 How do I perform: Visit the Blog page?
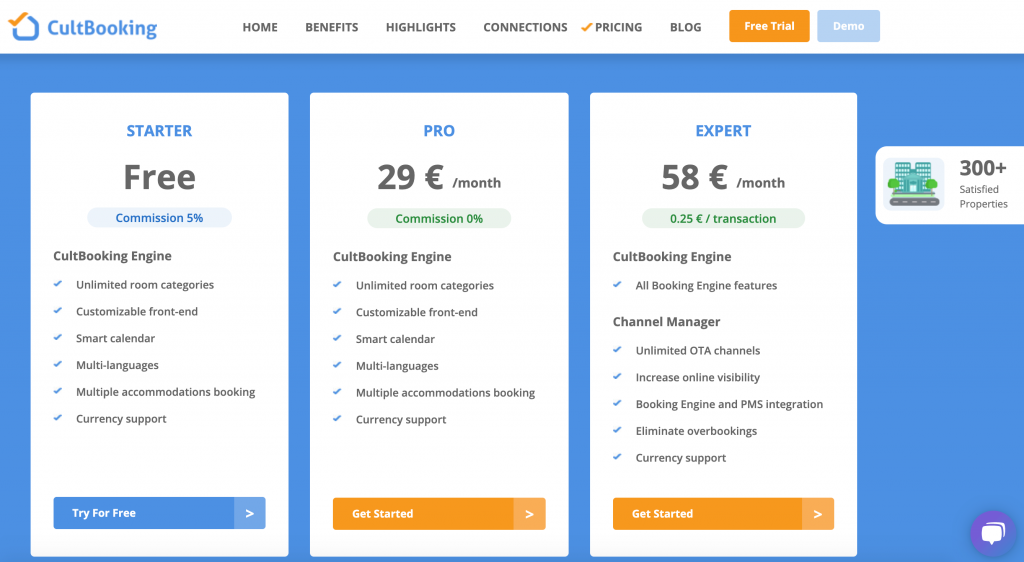(x=686, y=27)
